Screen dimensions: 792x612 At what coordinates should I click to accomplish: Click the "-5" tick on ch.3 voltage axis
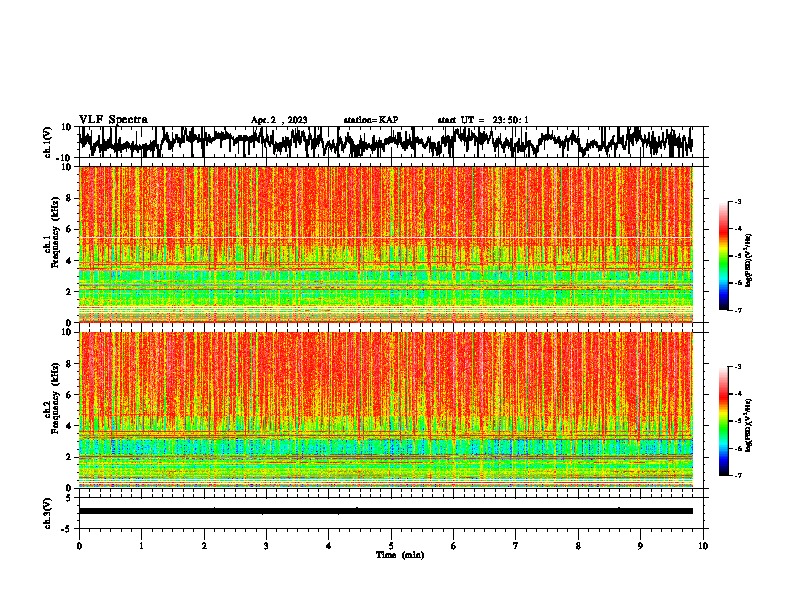tap(68, 529)
